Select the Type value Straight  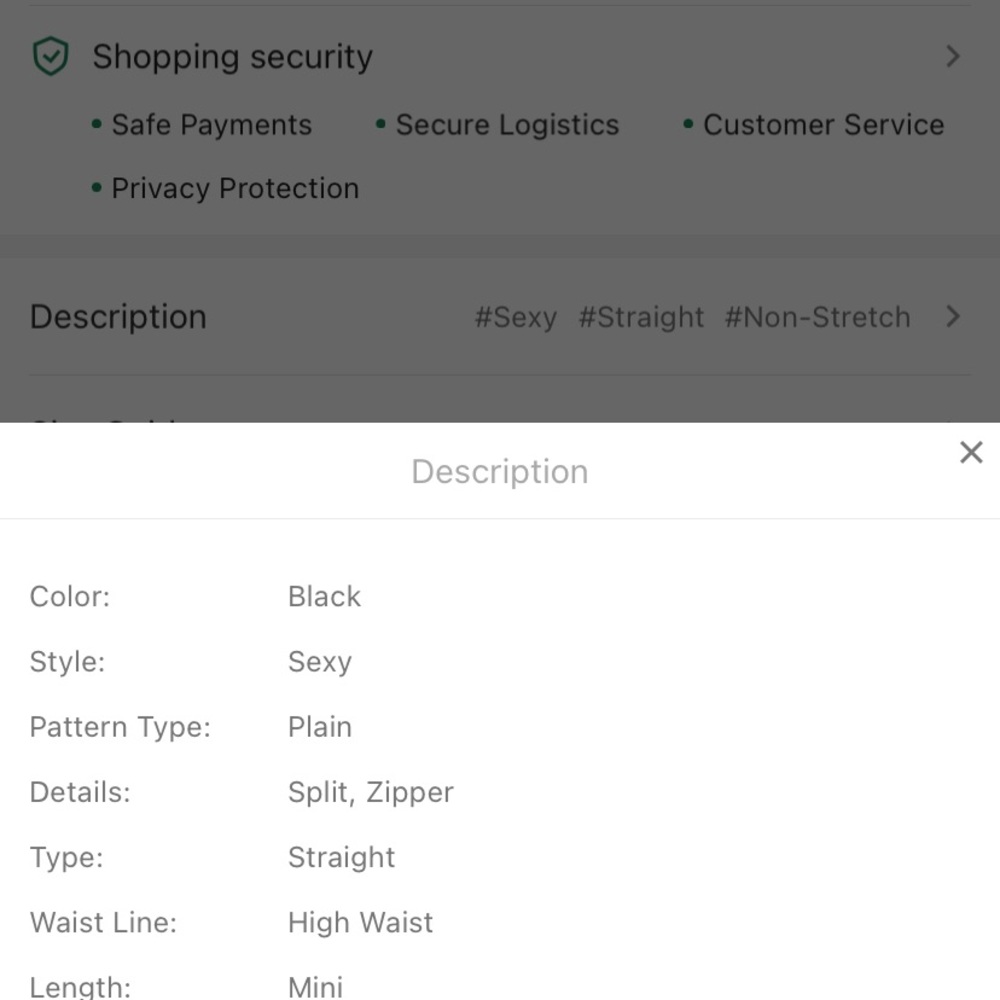[341, 858]
